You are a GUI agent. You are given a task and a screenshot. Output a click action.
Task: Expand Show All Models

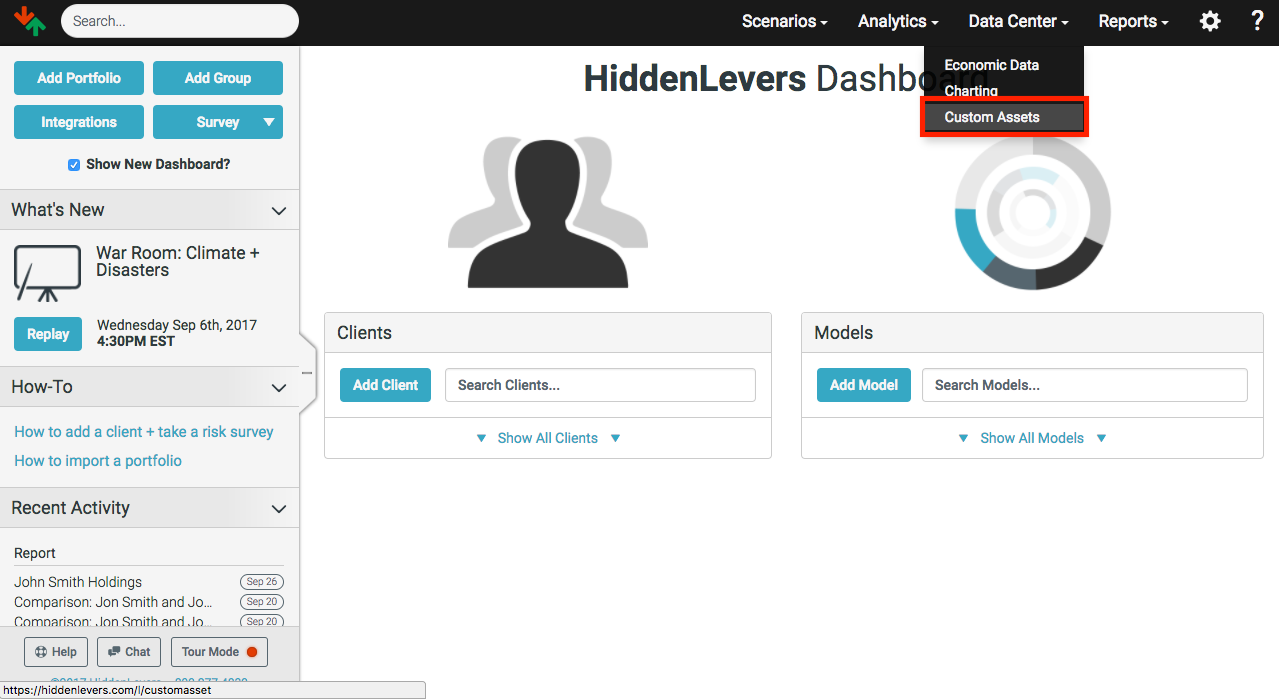click(1032, 438)
